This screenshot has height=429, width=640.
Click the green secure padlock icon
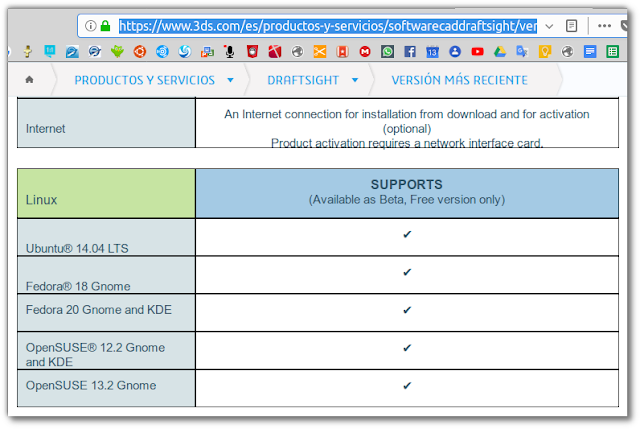point(105,26)
